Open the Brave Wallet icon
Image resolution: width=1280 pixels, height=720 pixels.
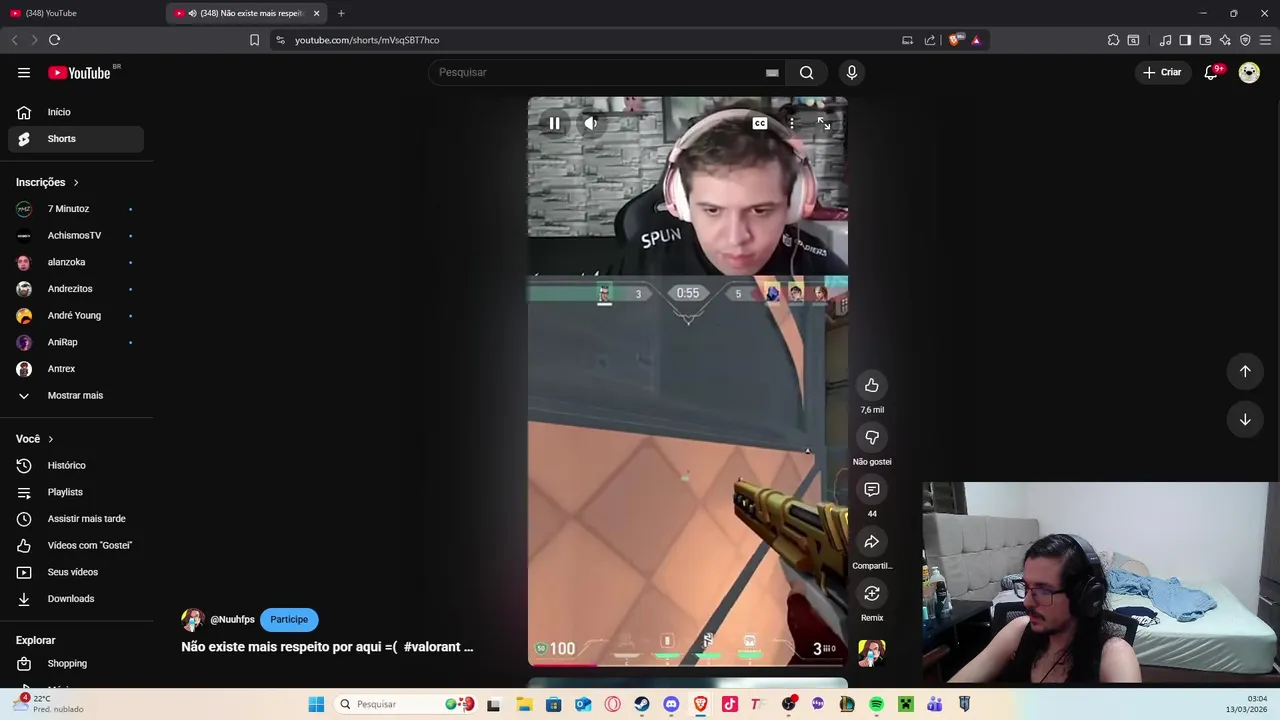(1205, 40)
